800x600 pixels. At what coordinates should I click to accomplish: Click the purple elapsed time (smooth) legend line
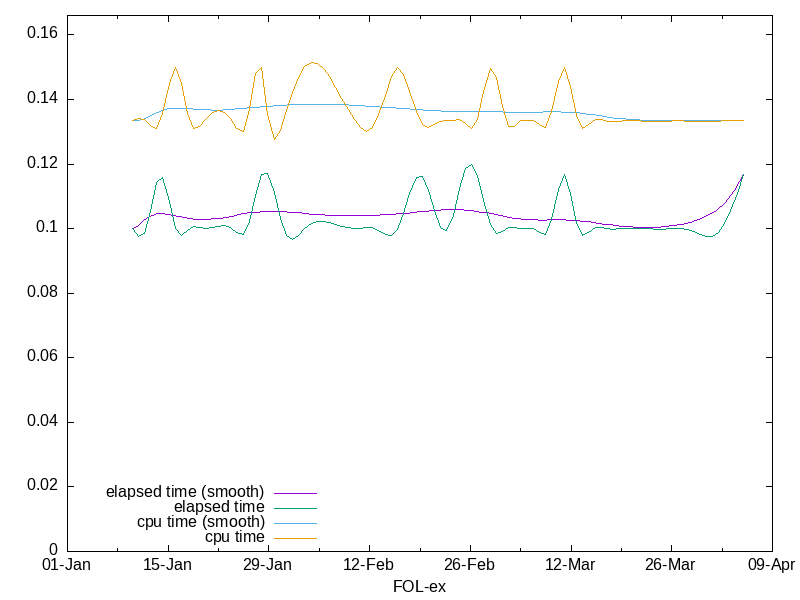click(294, 492)
